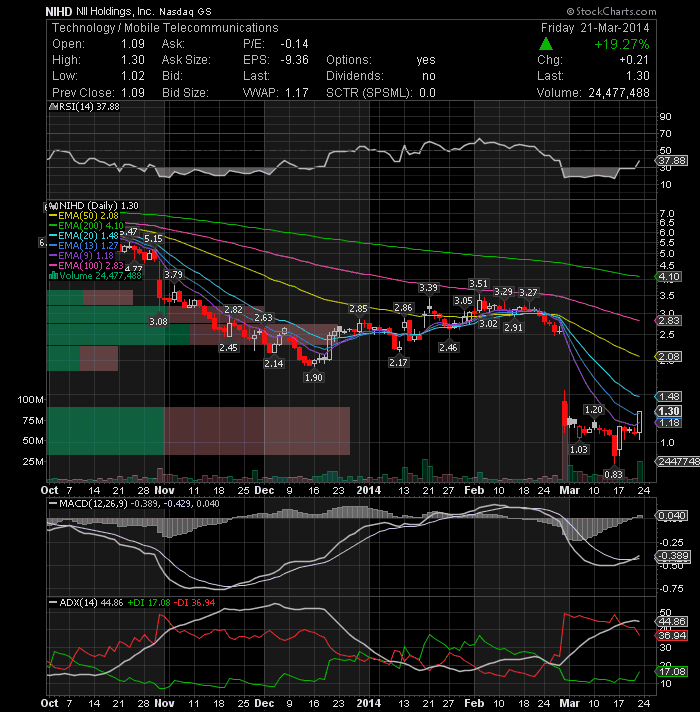
Task: Click the MACD(12,26,9) indicator label
Action: point(94,504)
